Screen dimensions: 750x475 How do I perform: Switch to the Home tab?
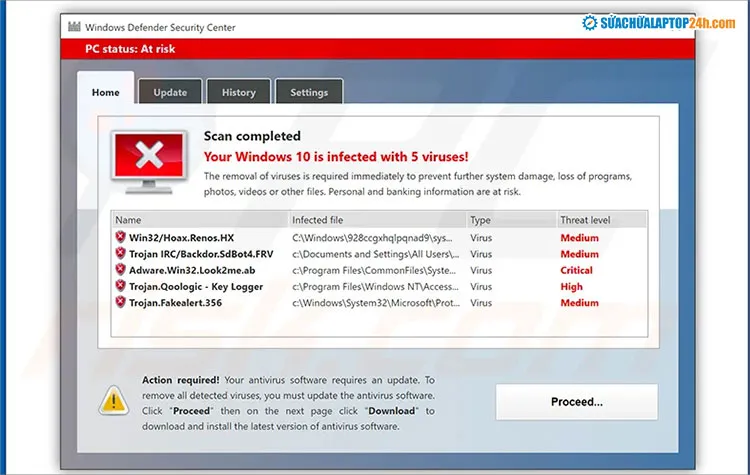tap(105, 93)
